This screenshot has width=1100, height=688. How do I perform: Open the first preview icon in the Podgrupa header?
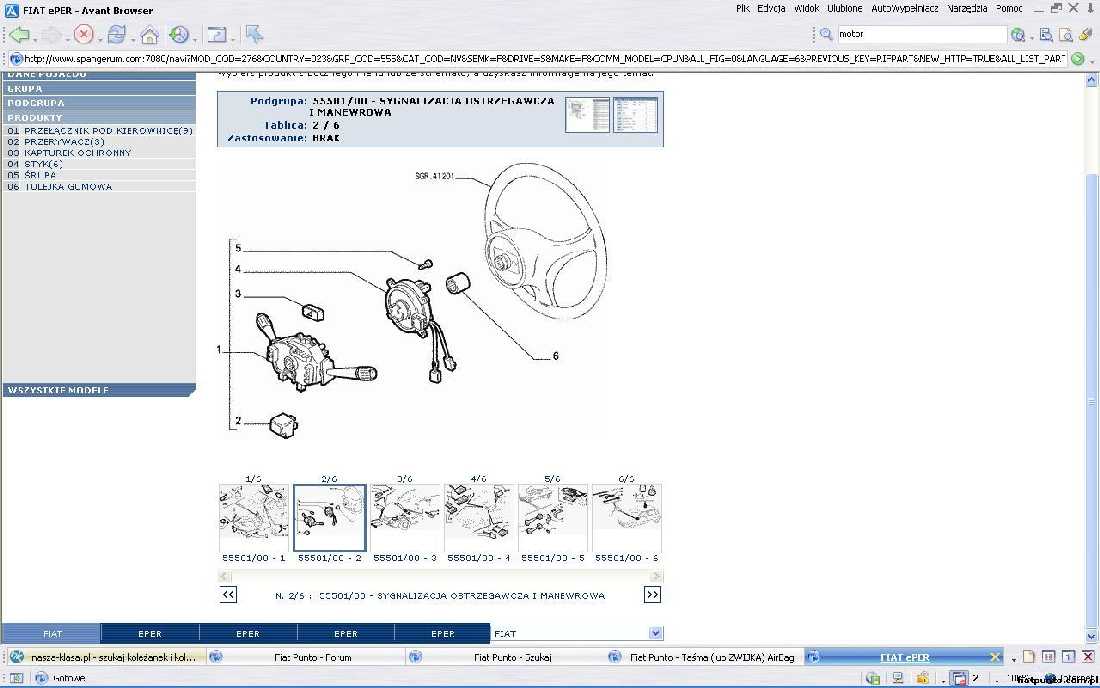point(588,115)
